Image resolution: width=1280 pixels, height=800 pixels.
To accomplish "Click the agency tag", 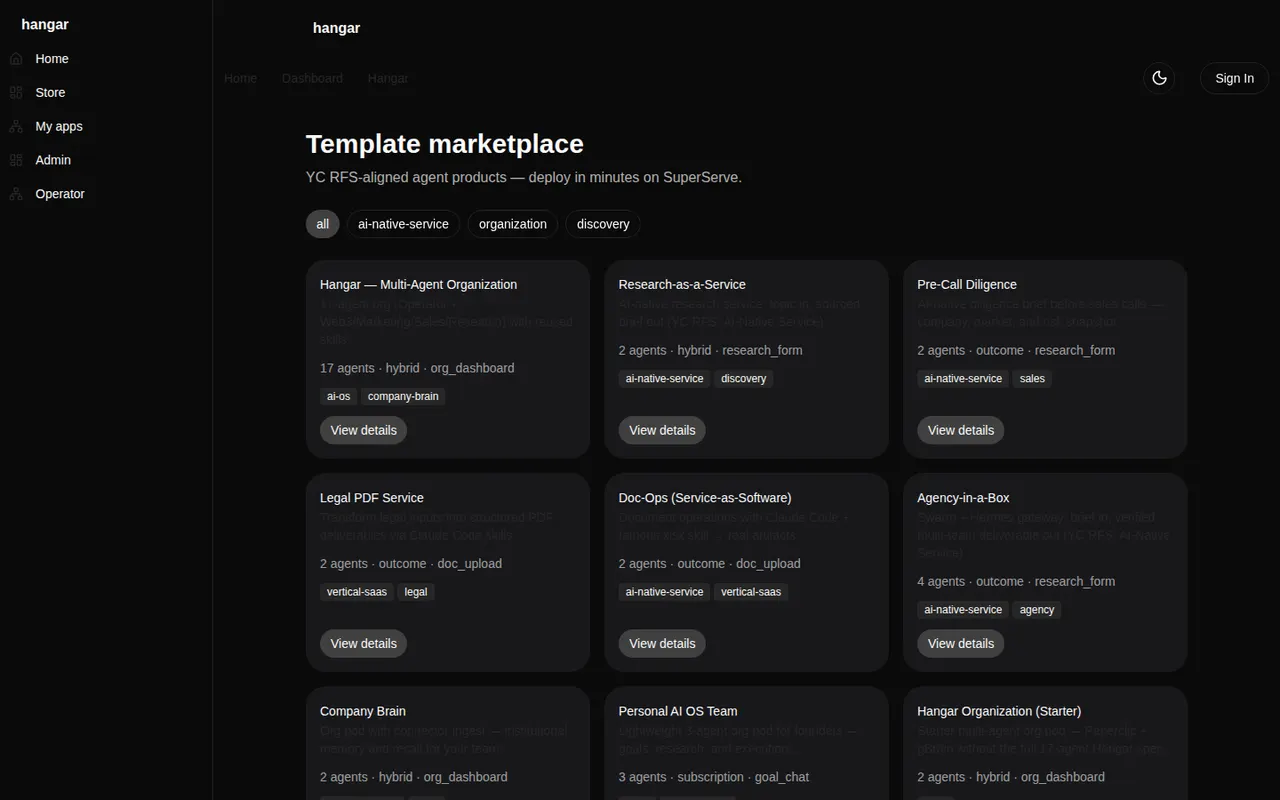I will pos(1037,610).
